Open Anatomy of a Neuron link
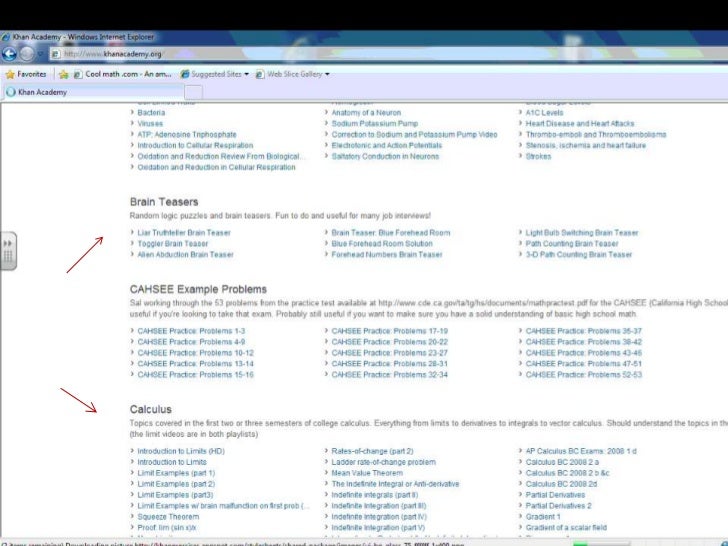The height and width of the screenshot is (546, 728). pyautogui.click(x=366, y=113)
